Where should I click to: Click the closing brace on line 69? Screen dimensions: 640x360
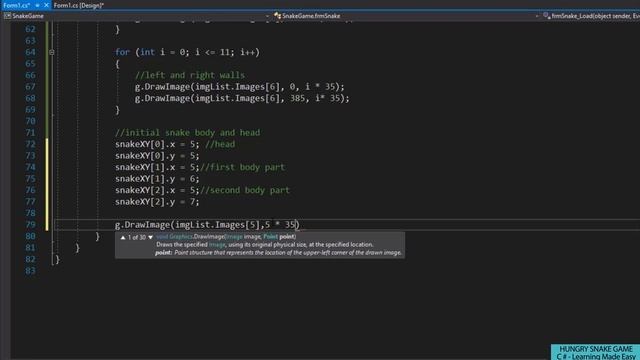118,110
